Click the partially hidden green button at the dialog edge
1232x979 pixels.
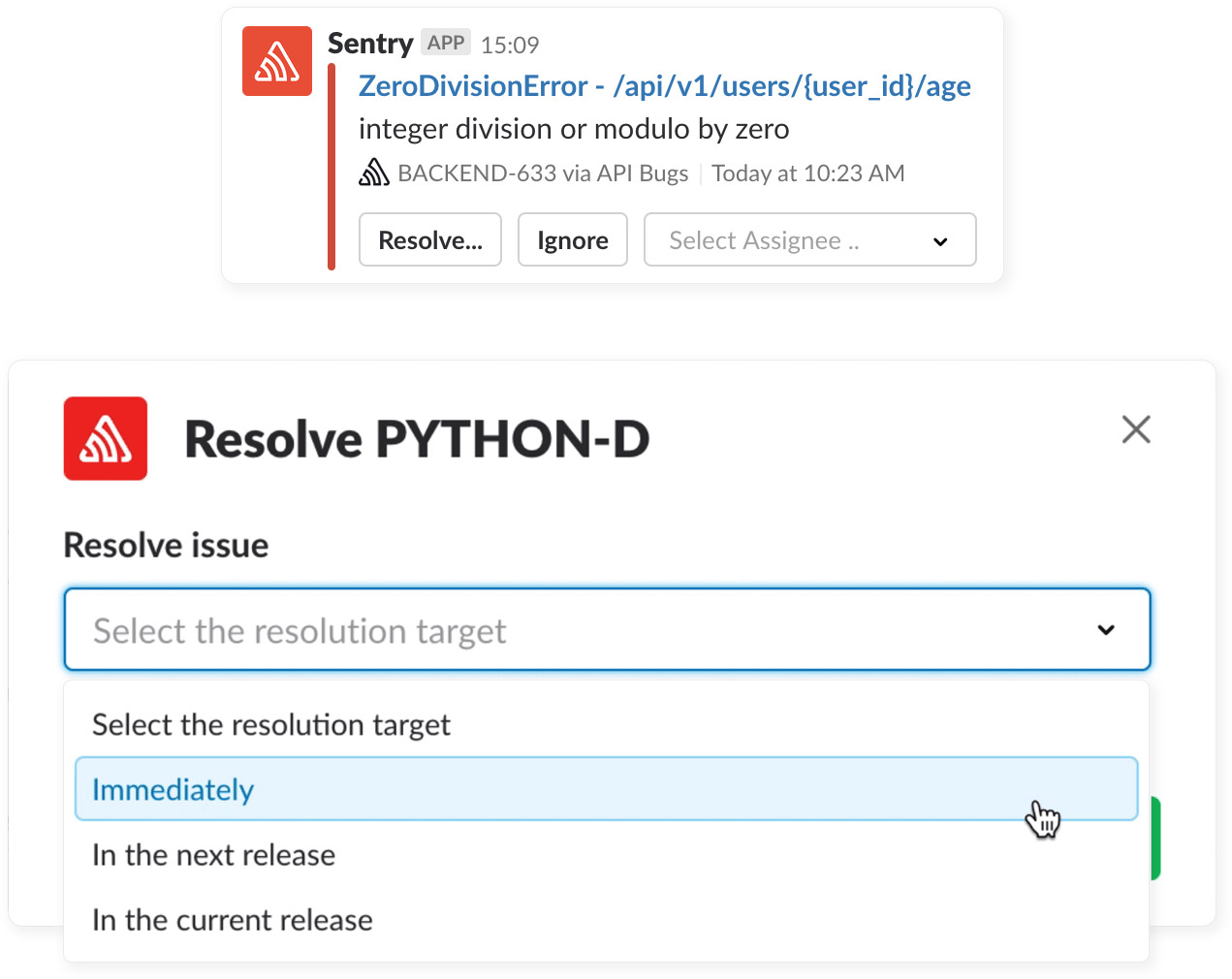point(1154,838)
